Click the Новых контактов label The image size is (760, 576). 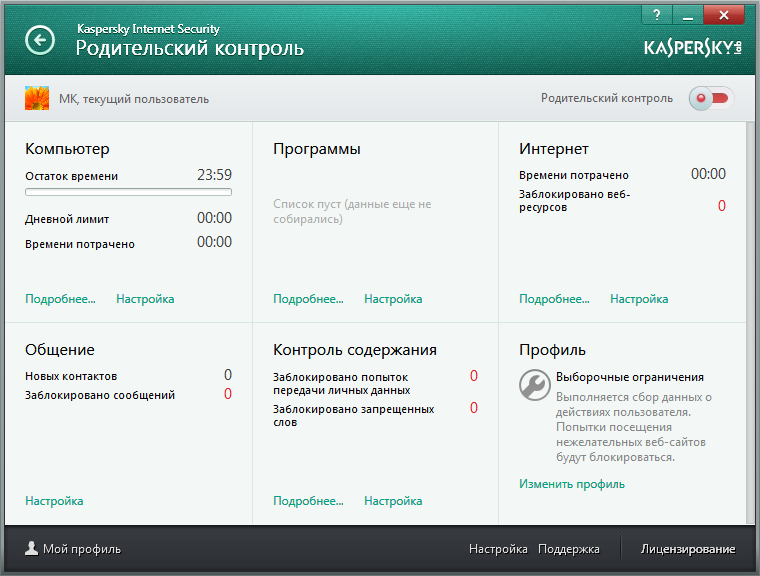71,376
